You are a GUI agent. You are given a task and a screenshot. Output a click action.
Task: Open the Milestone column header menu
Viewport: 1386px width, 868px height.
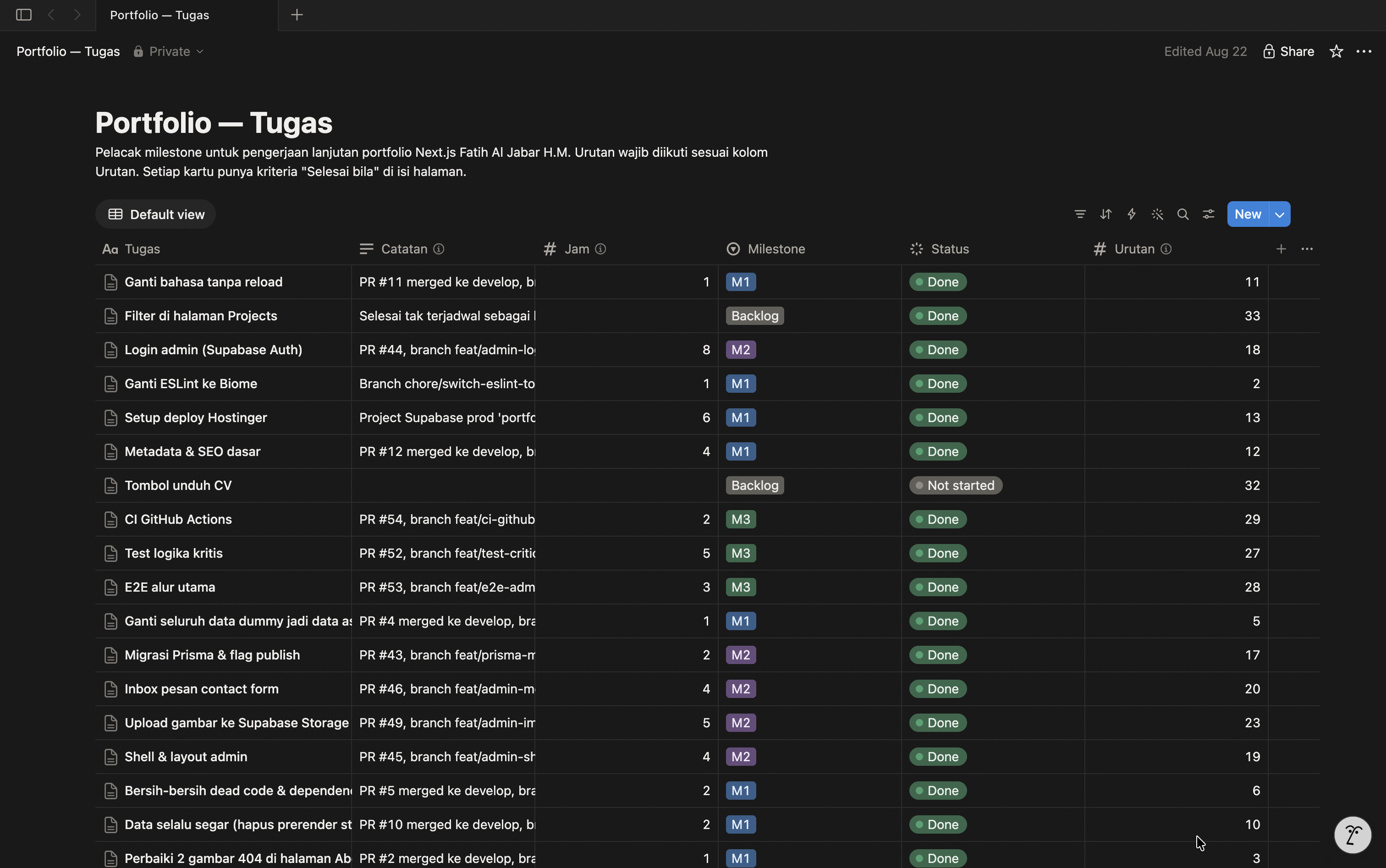809,248
